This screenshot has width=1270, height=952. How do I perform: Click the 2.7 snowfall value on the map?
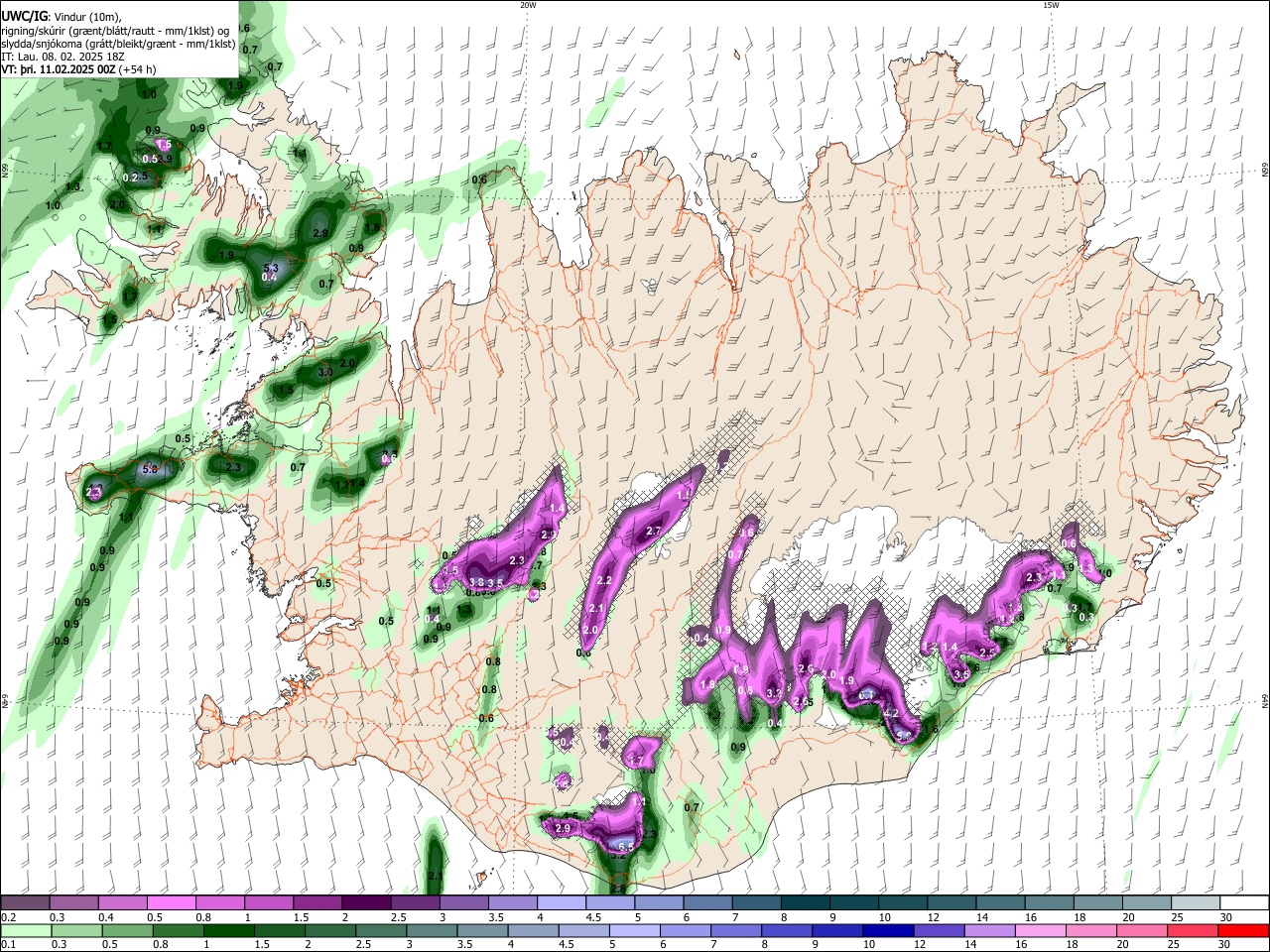point(654,532)
